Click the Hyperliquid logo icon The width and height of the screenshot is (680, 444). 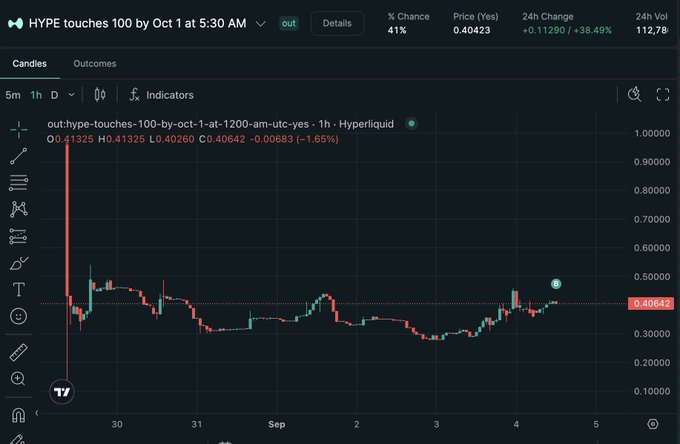[x=16, y=23]
